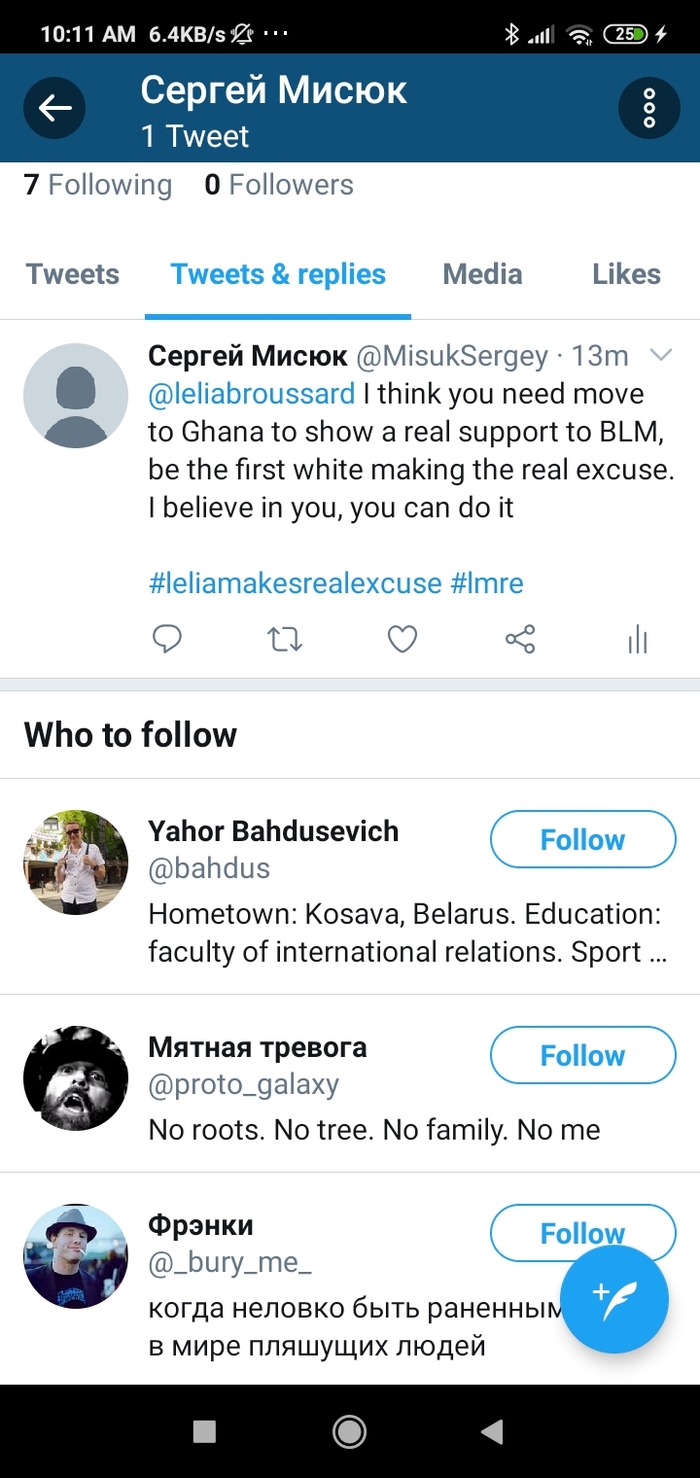The width and height of the screenshot is (700, 1478).
Task: Share the tweet using share icon
Action: tap(520, 639)
